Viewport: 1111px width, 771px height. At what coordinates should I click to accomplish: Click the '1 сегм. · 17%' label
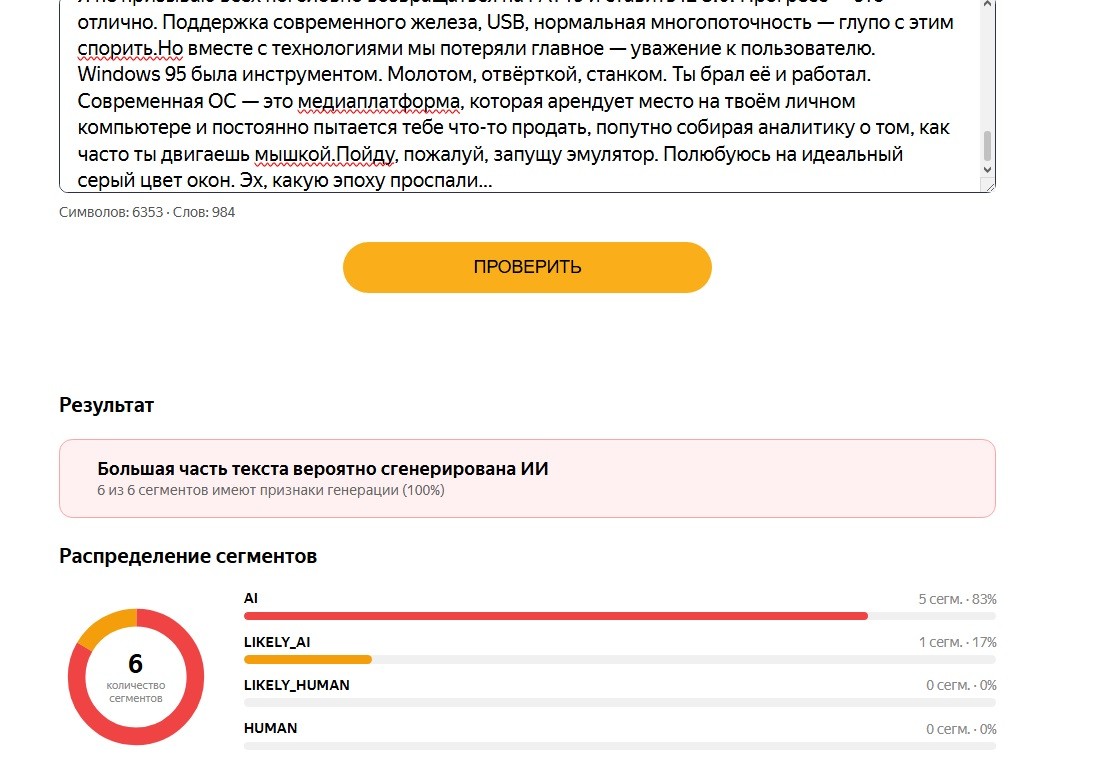957,642
